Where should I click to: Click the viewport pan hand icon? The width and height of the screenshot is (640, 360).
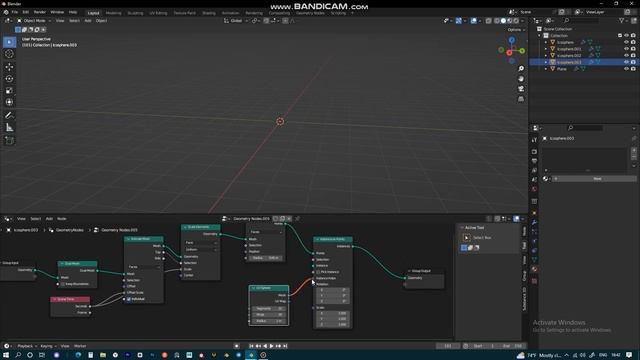tap(521, 79)
